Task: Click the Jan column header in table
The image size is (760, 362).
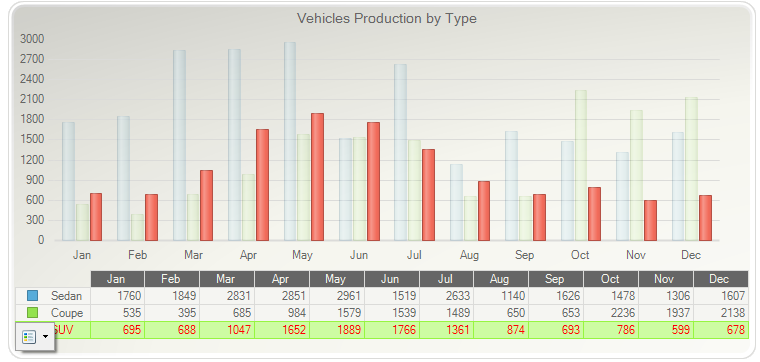Action: click(117, 279)
